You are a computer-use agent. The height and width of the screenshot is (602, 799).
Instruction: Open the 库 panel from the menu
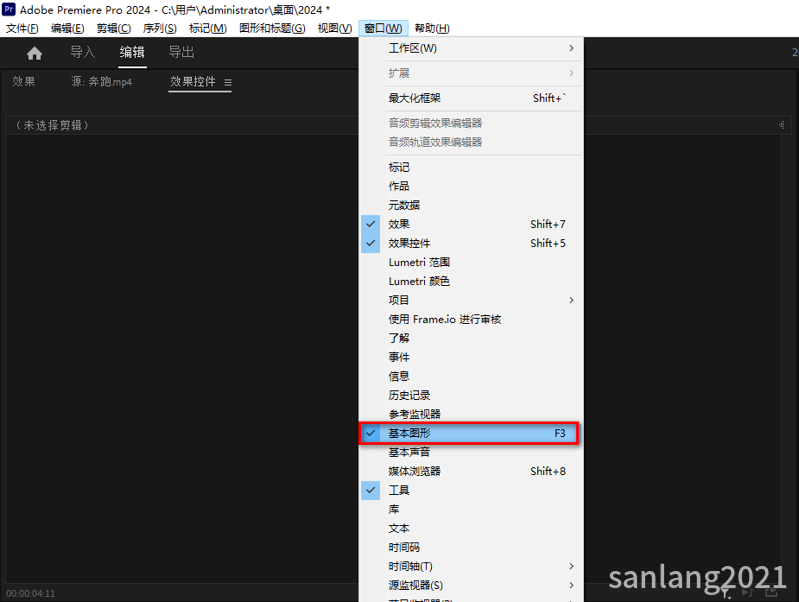click(471, 509)
